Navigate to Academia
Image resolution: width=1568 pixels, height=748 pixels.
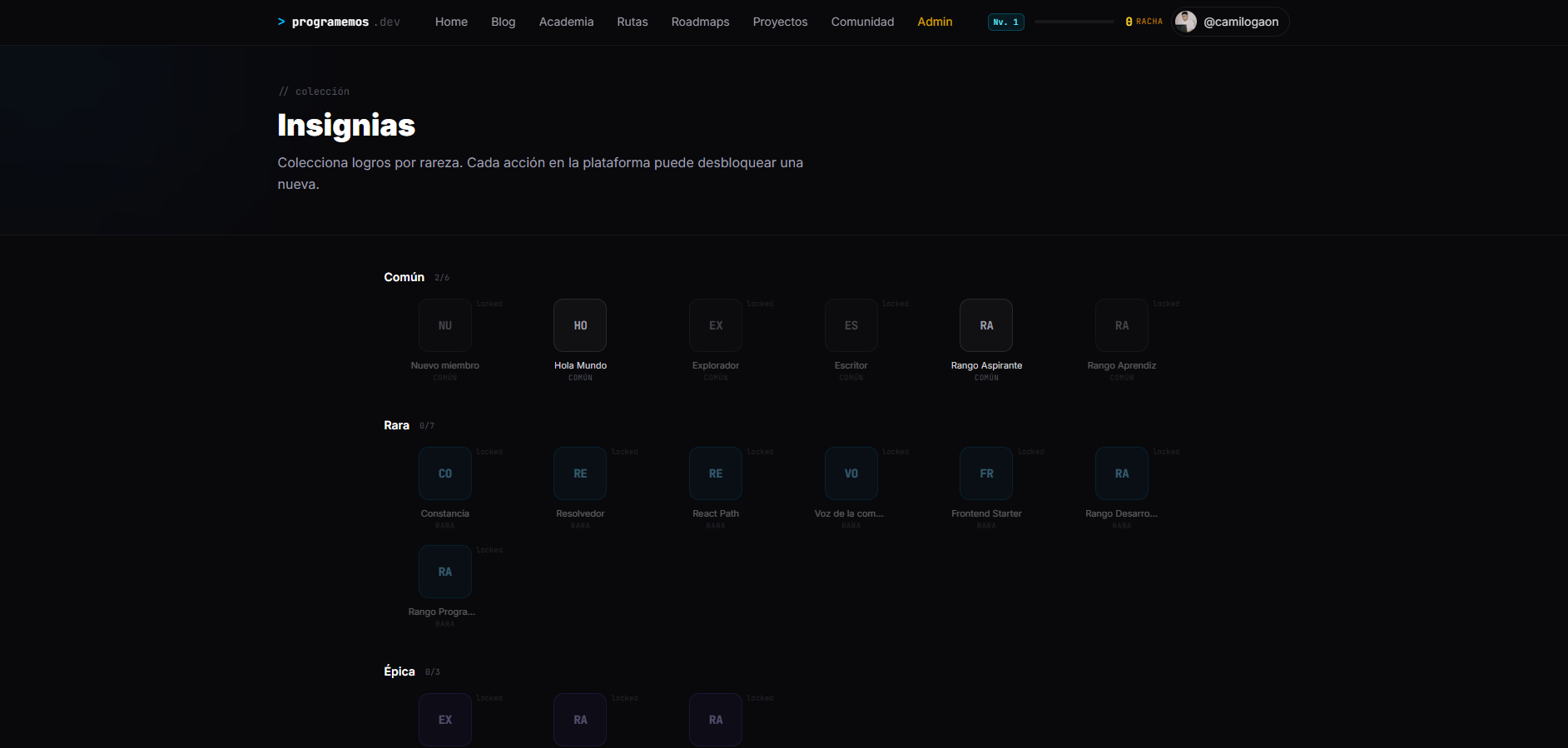[566, 22]
